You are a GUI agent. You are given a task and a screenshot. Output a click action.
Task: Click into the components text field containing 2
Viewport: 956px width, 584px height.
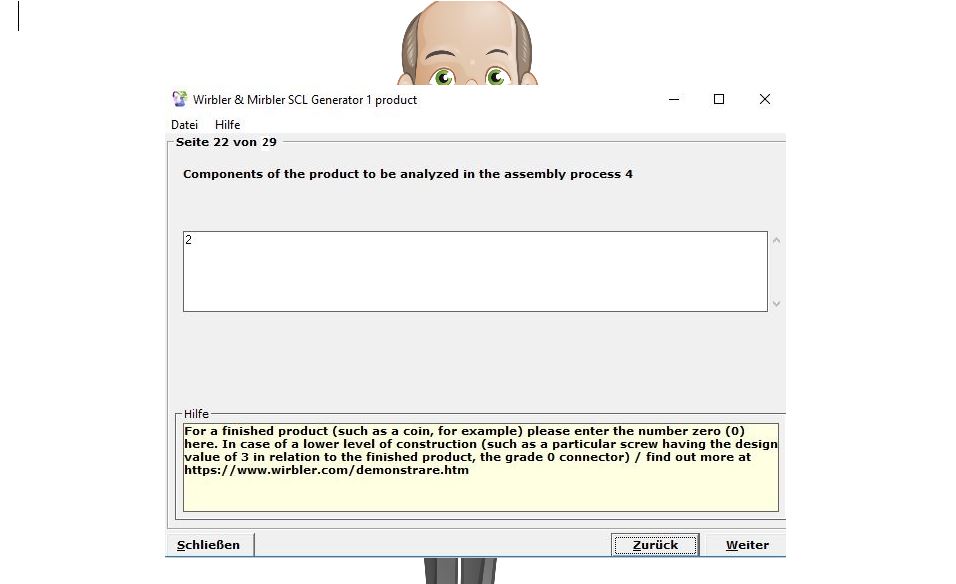coord(474,271)
